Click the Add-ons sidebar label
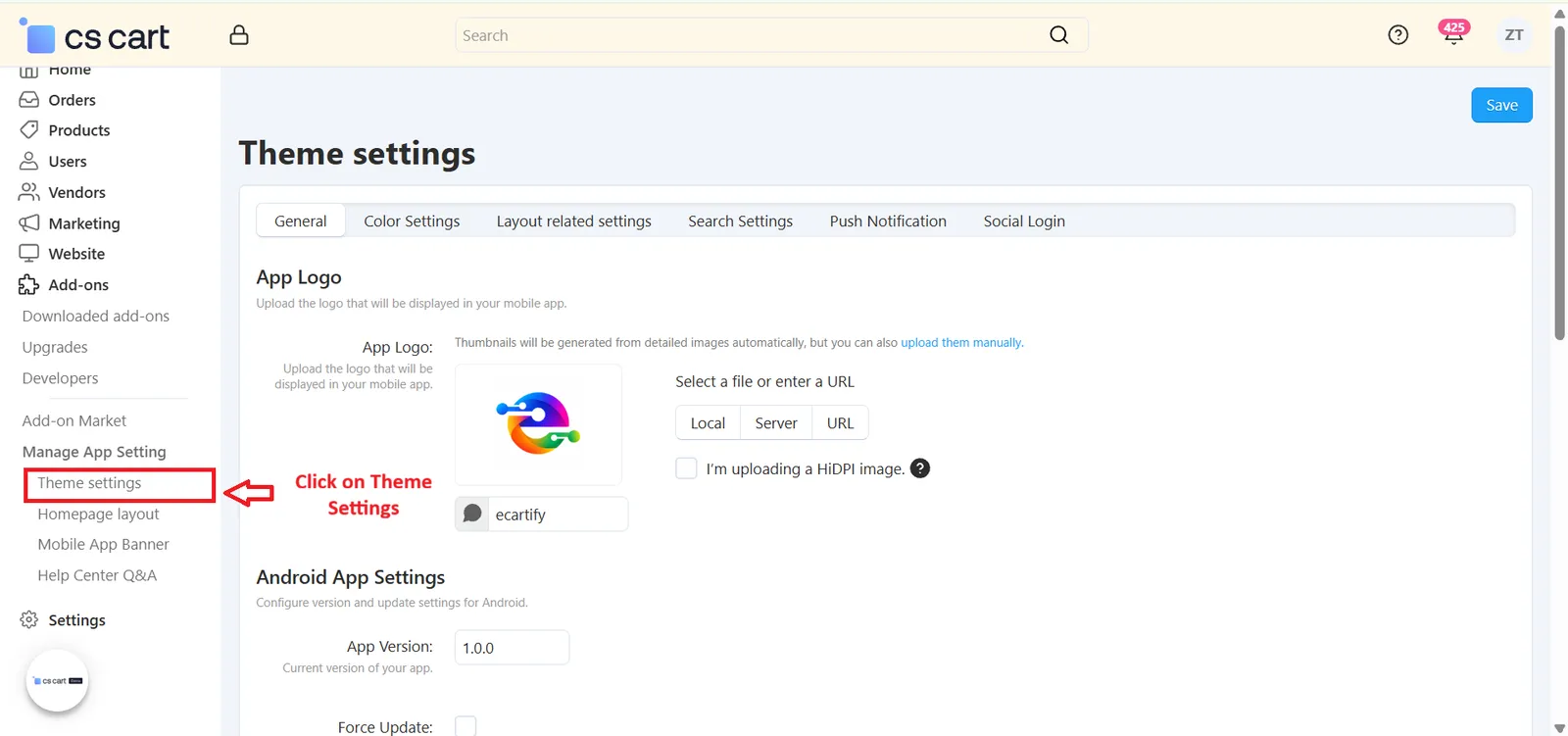Viewport: 1568px width, 736px height. (78, 285)
